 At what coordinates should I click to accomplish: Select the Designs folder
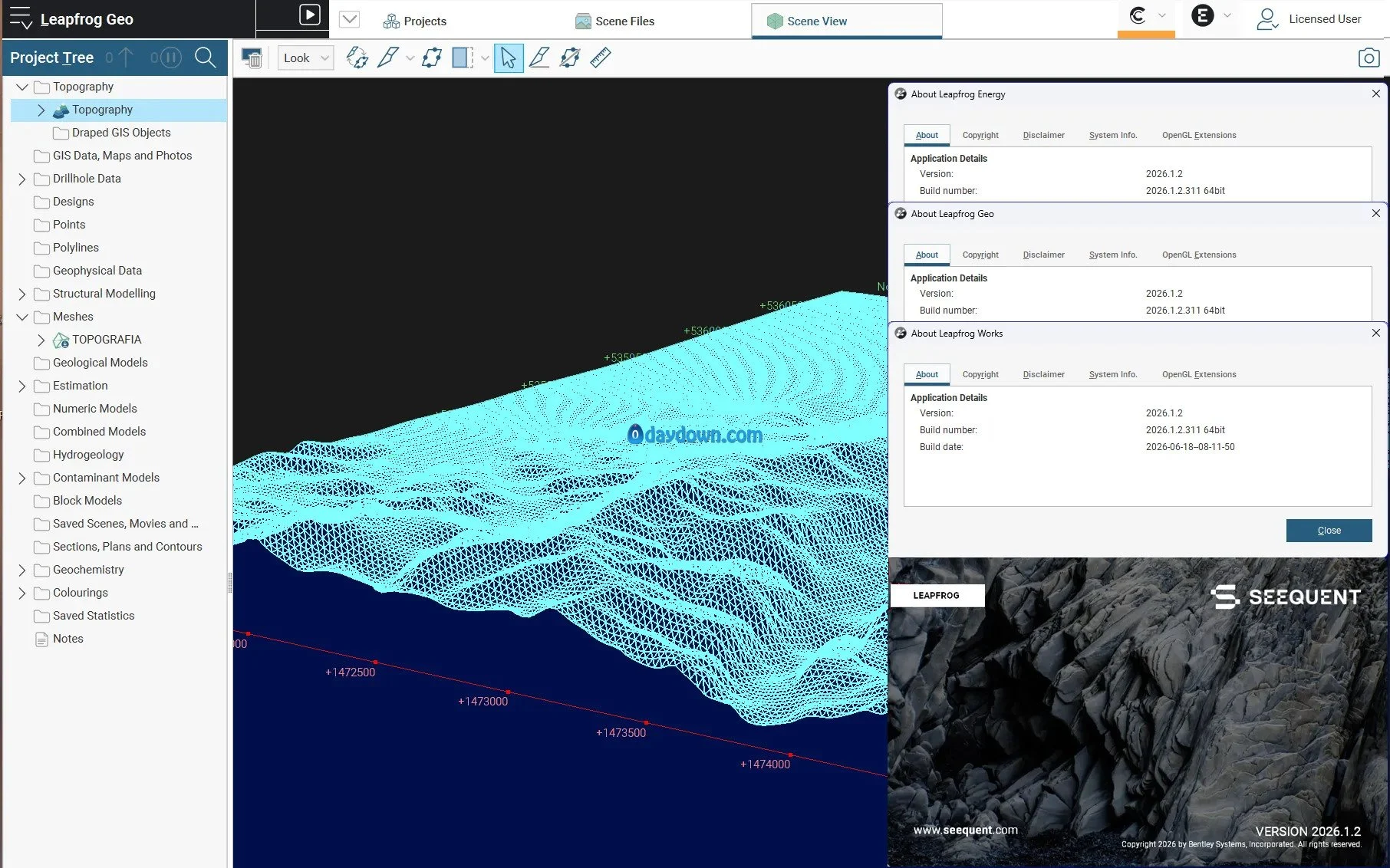pyautogui.click(x=64, y=202)
